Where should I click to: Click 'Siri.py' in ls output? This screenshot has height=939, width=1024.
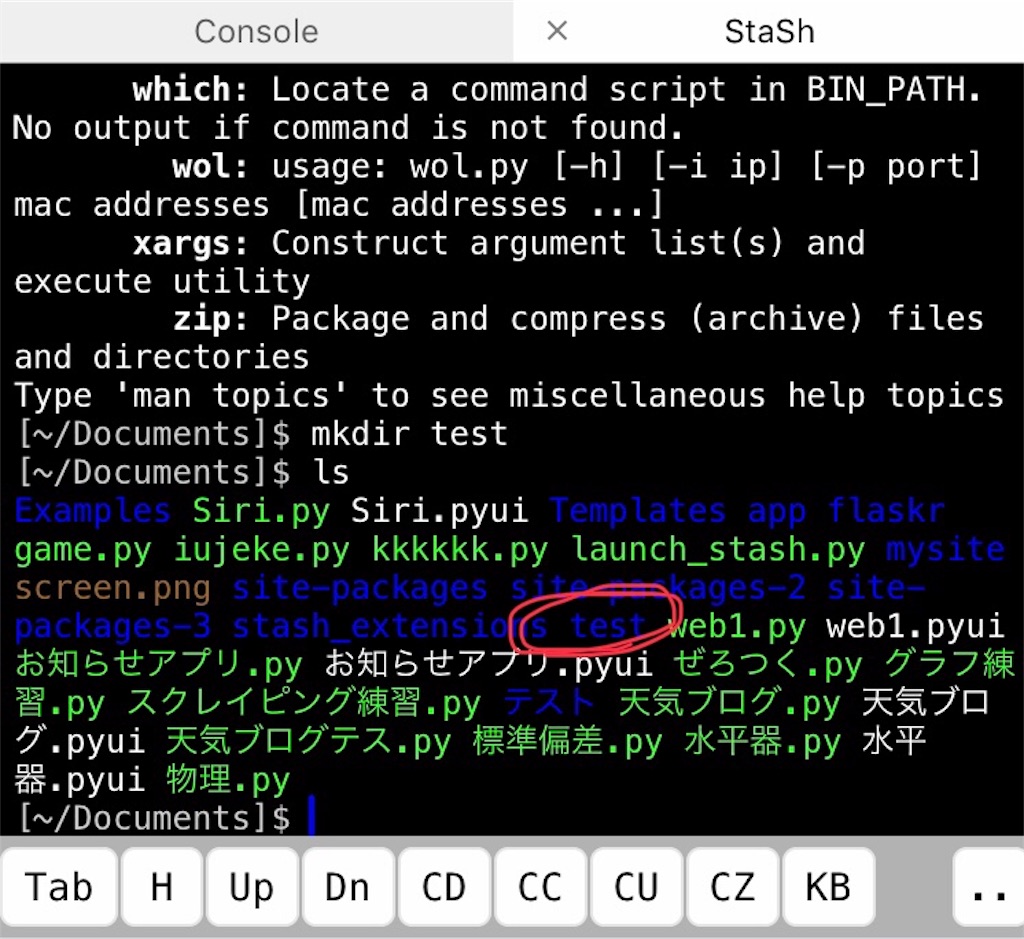pos(261,510)
